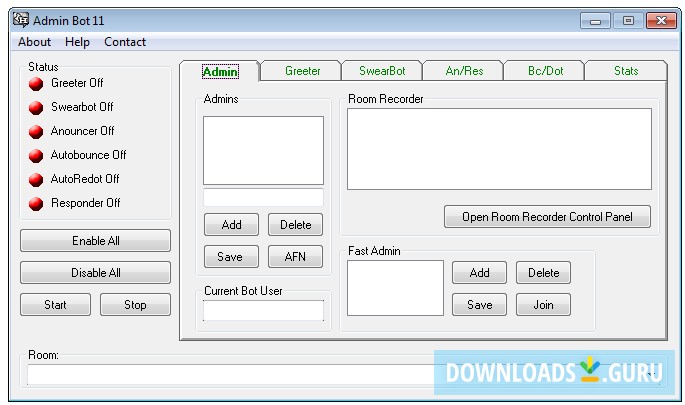Click Add in the Admins group
The image size is (685, 405).
pyautogui.click(x=231, y=225)
